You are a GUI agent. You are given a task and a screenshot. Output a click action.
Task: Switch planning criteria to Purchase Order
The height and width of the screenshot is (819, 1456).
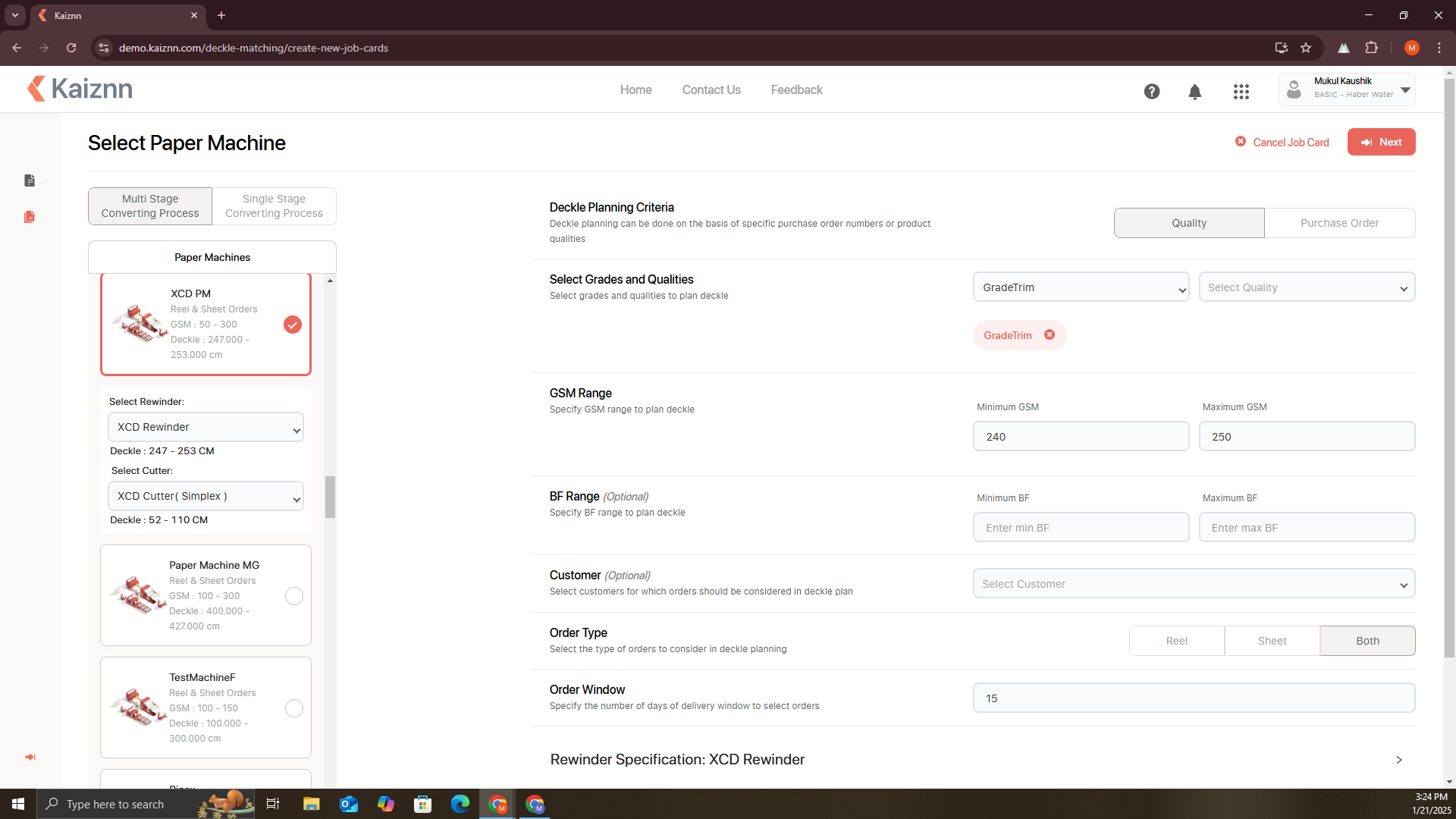pos(1338,223)
